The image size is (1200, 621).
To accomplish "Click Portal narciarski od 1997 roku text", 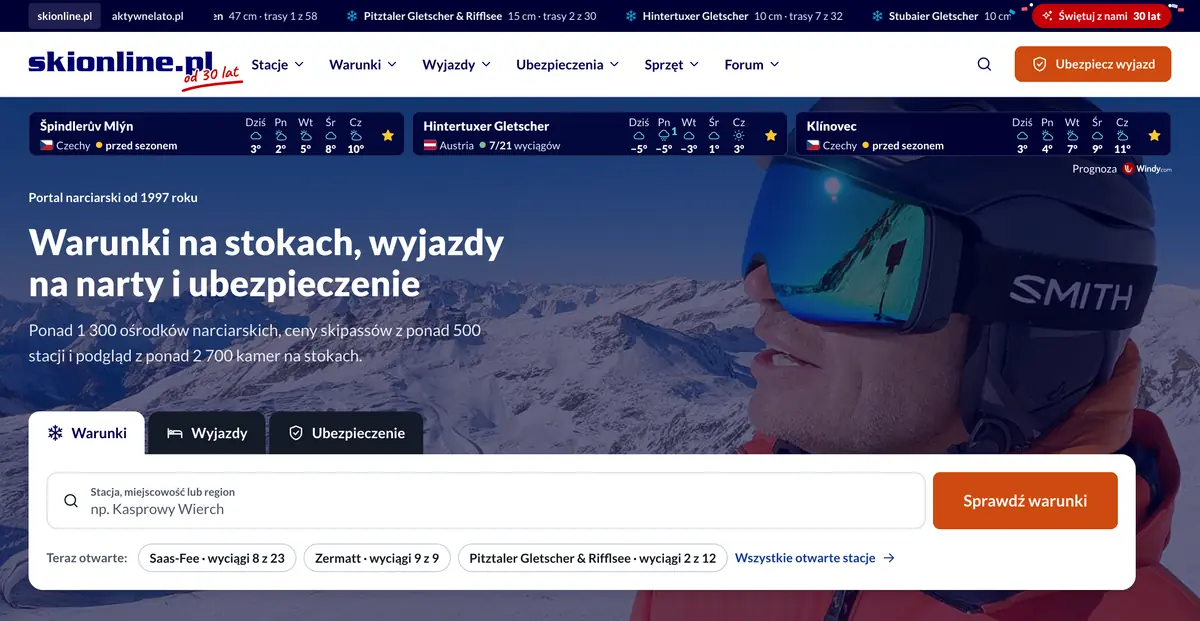I will point(113,197).
